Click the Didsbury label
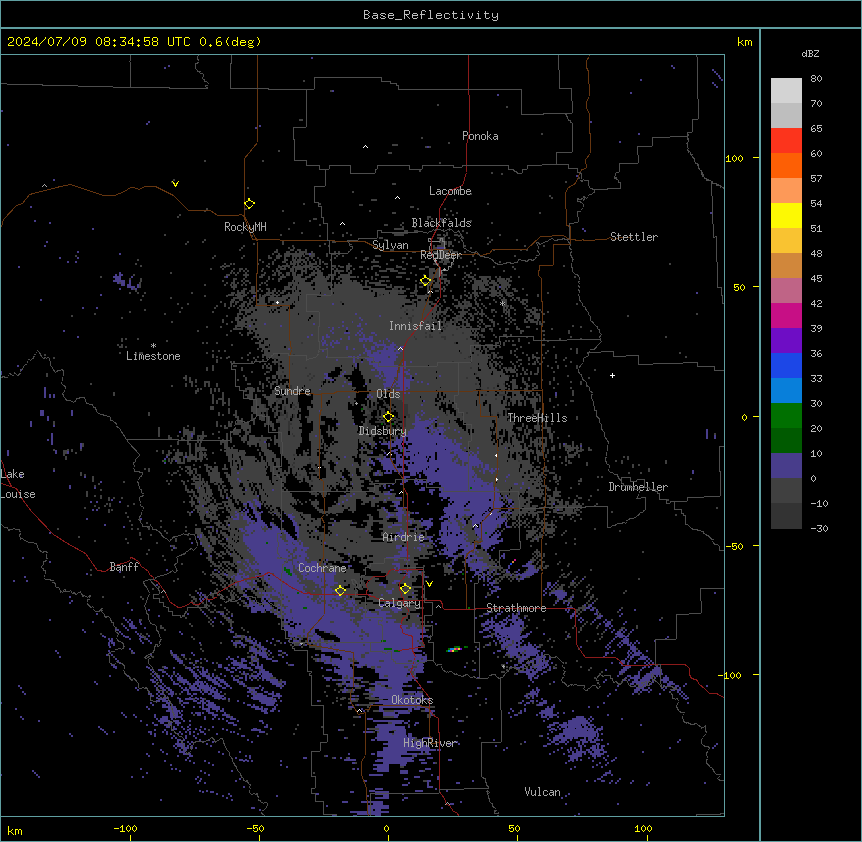 [x=382, y=431]
